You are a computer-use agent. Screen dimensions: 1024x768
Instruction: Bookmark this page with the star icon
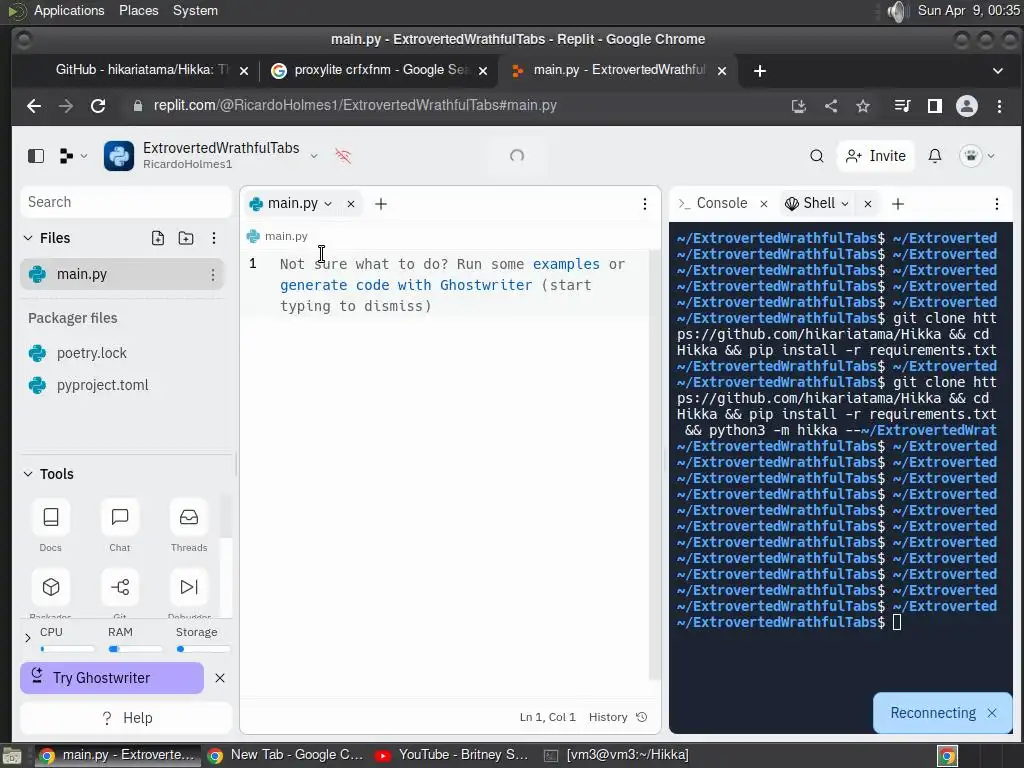pyautogui.click(x=863, y=106)
